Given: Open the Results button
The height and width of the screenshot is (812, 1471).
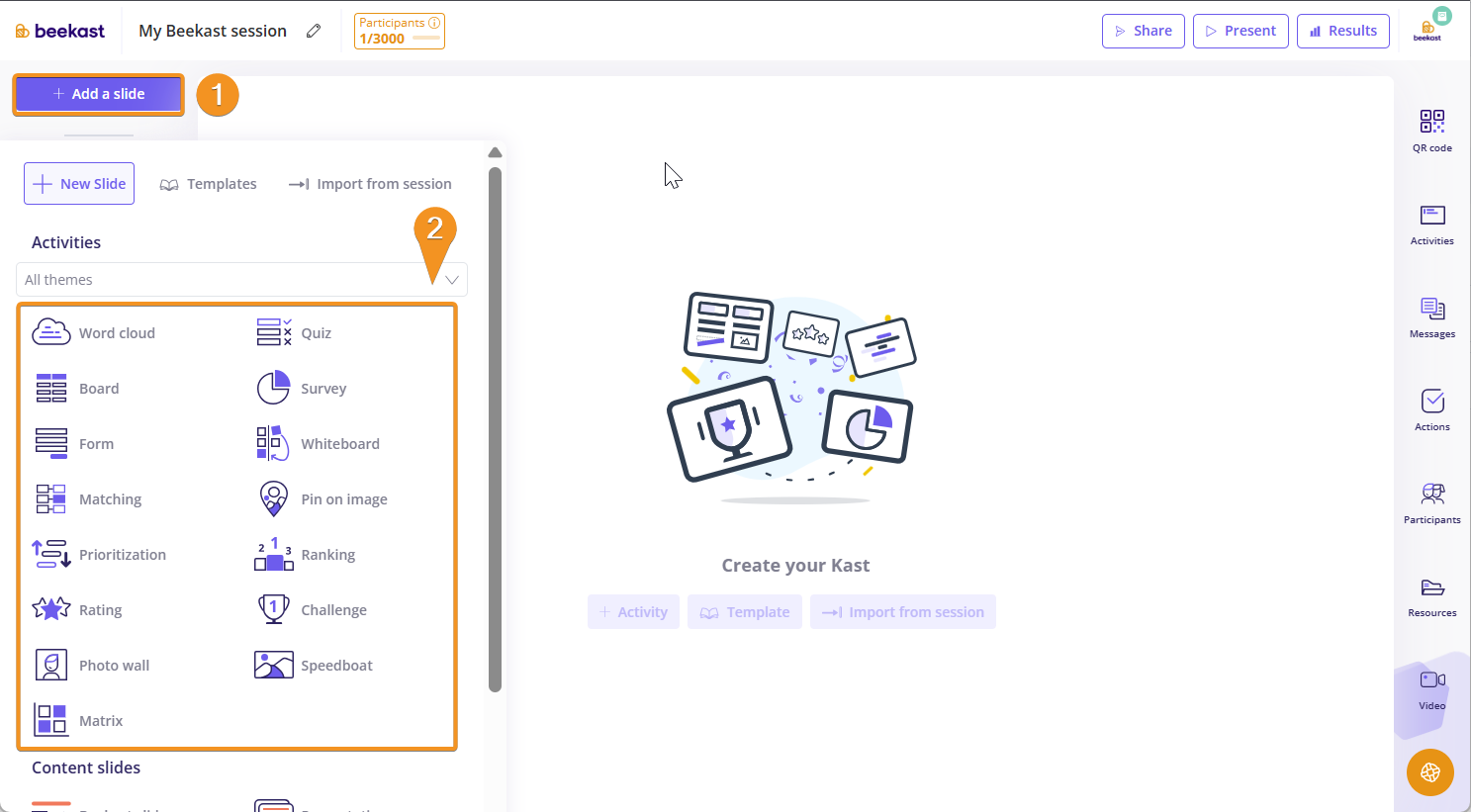Looking at the screenshot, I should [x=1342, y=31].
